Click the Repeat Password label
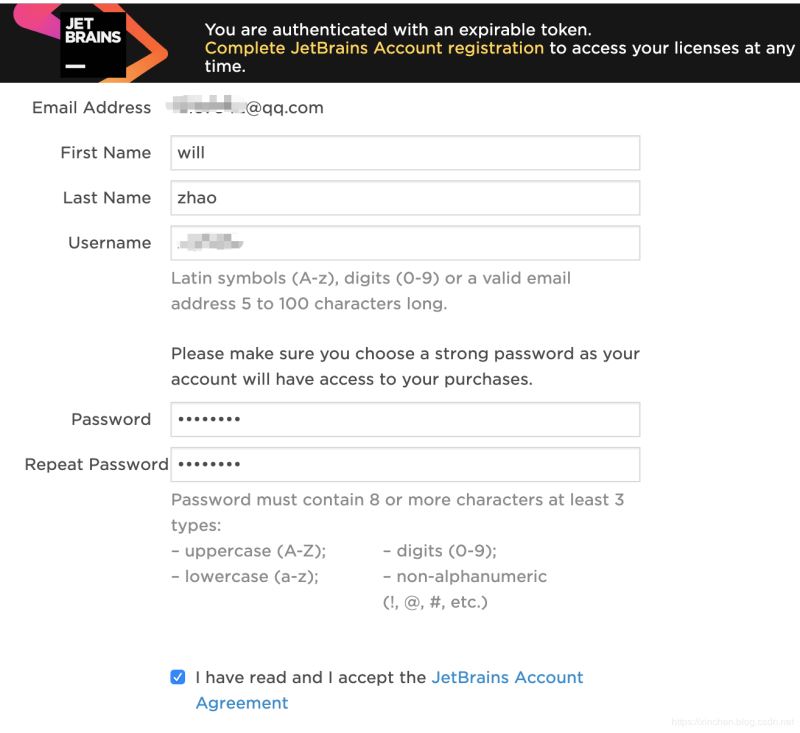Screen dimensions: 800x733 96,464
